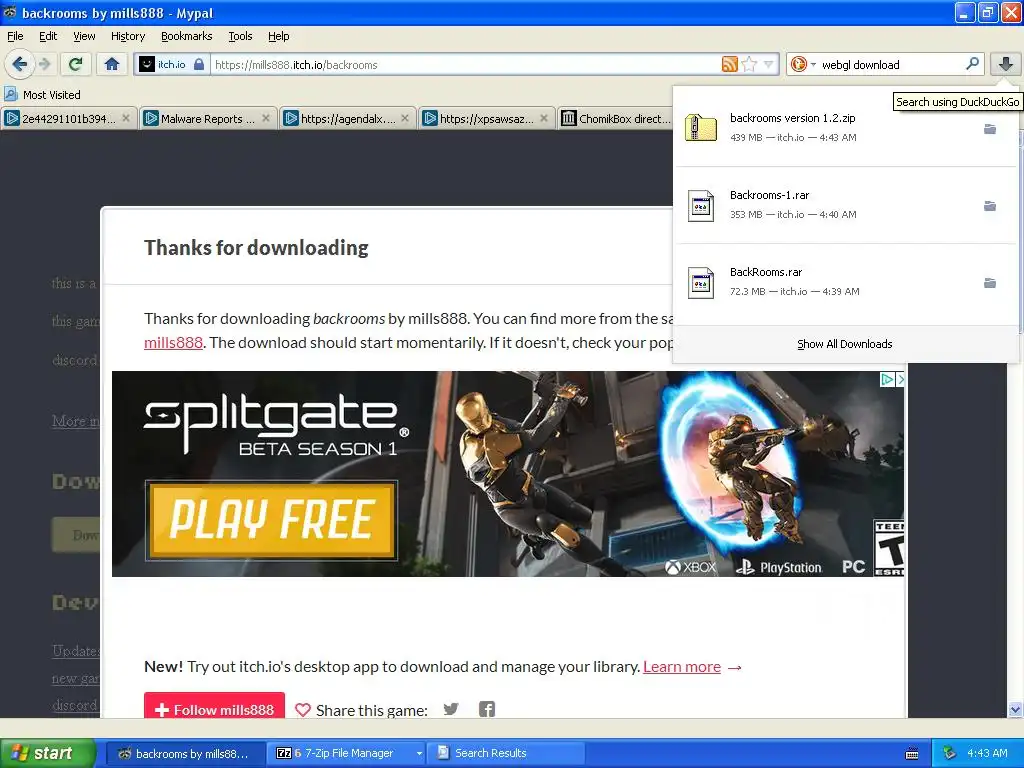This screenshot has height=768, width=1024.
Task: Open the File menu
Action: pos(15,36)
